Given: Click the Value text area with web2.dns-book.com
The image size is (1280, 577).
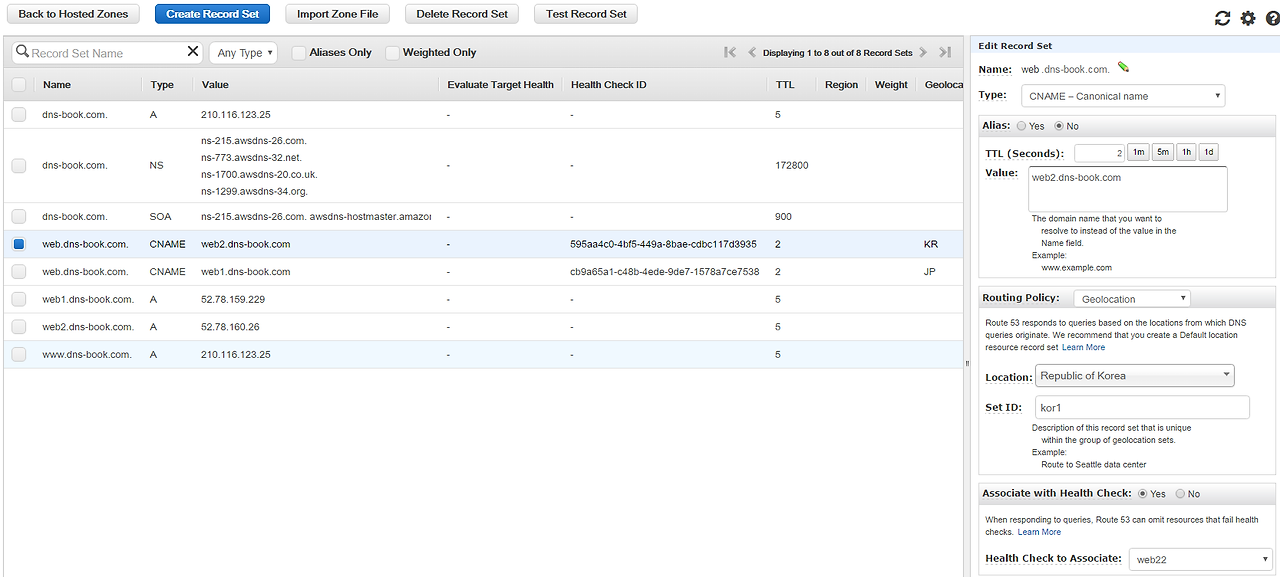Looking at the screenshot, I should (1128, 189).
